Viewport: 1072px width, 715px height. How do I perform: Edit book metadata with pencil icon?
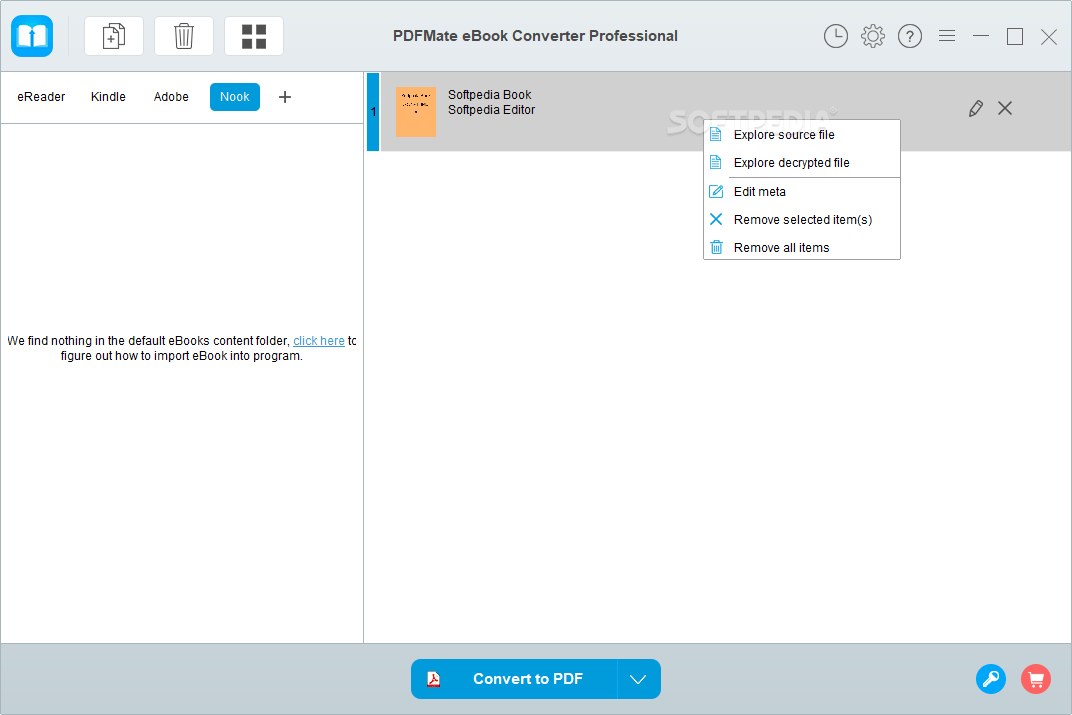(x=976, y=108)
